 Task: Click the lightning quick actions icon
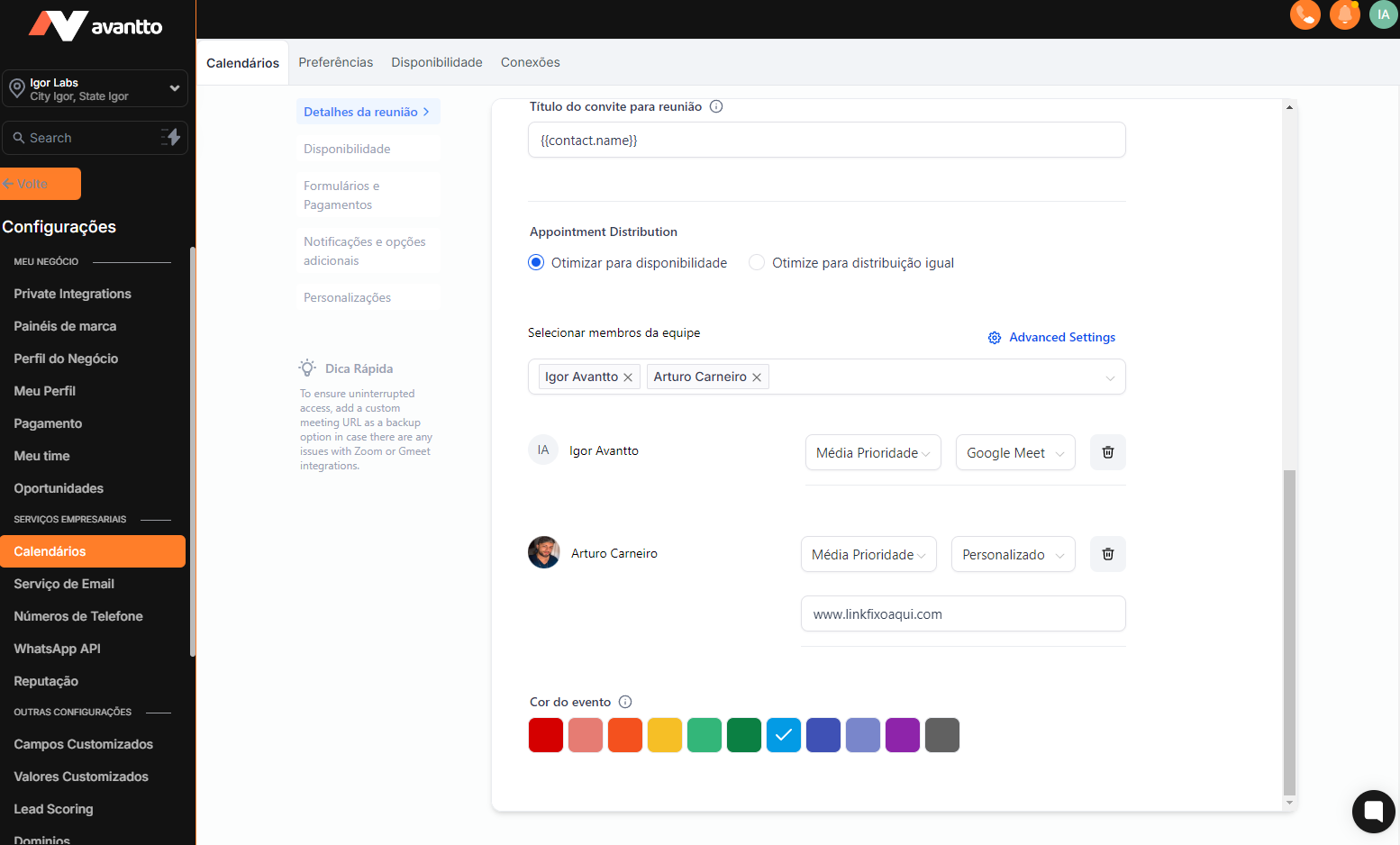pos(170,137)
